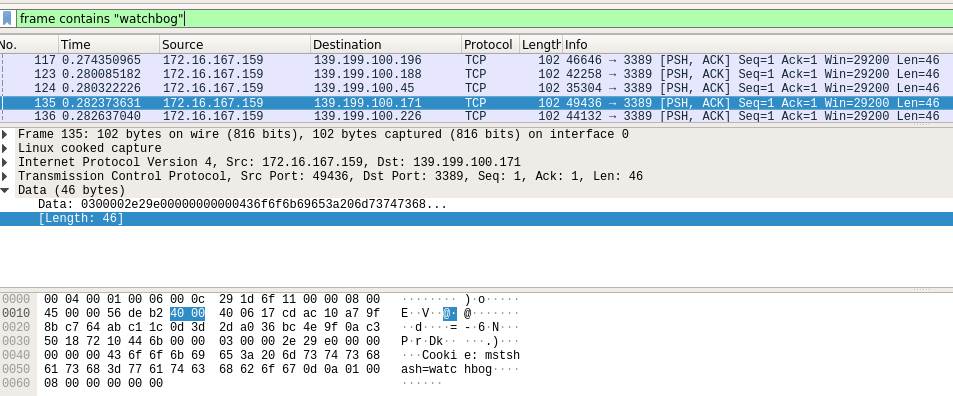Click the Data hex value line
The width and height of the screenshot is (953, 396).
tap(242, 205)
